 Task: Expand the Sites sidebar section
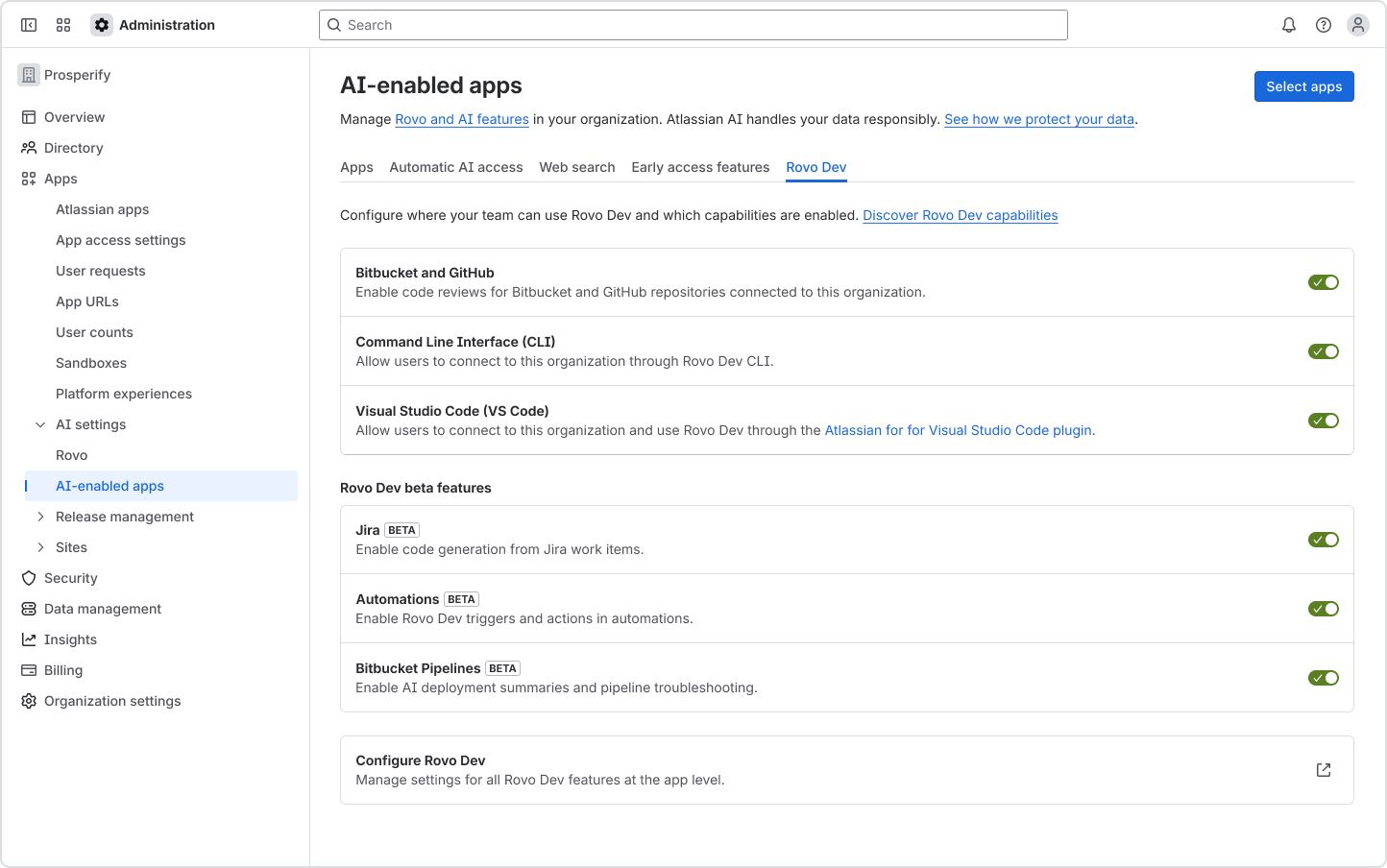40,547
